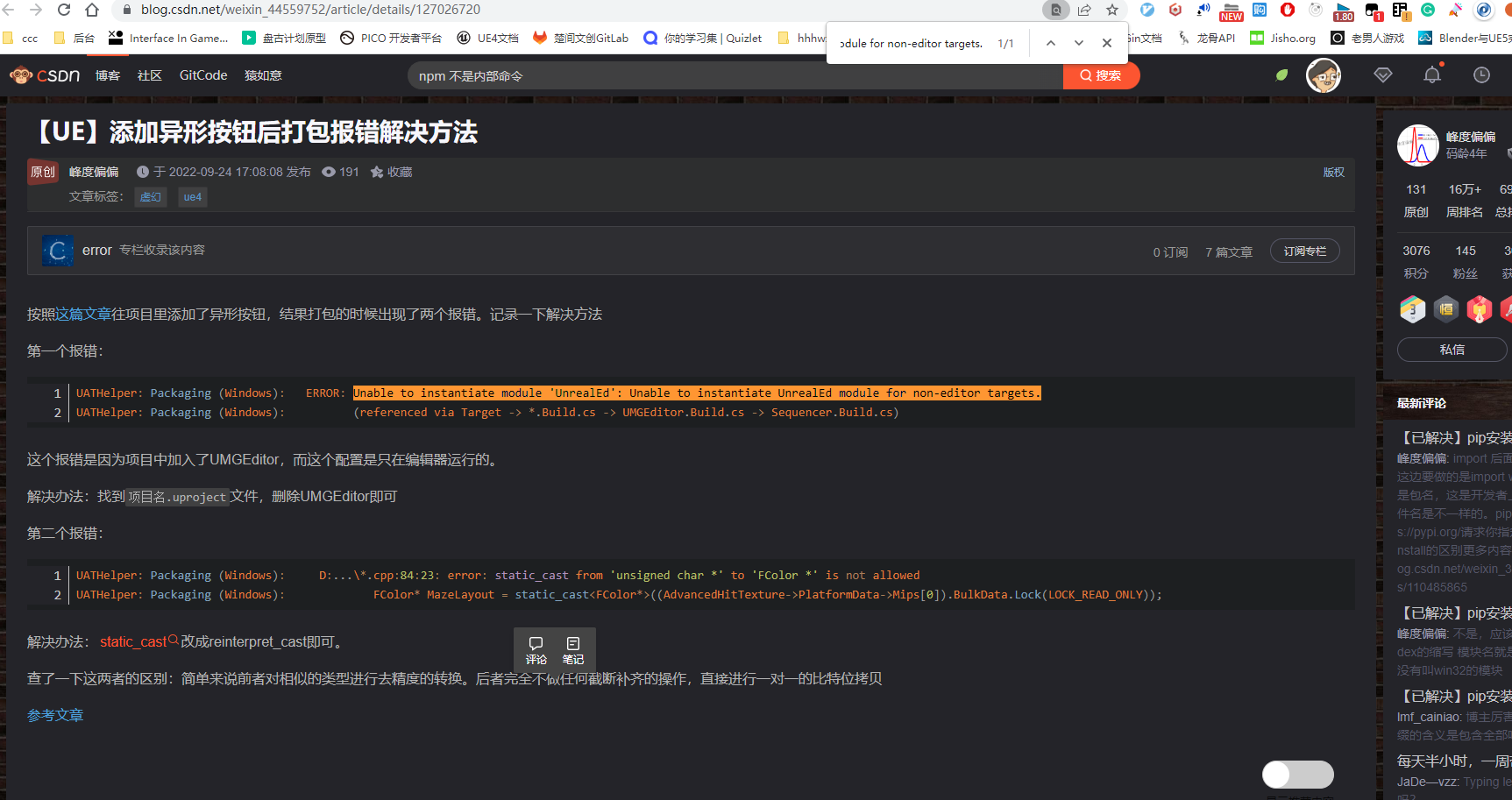Open the VIP diamond icon in CSDN header
The height and width of the screenshot is (800, 1512).
(1383, 75)
